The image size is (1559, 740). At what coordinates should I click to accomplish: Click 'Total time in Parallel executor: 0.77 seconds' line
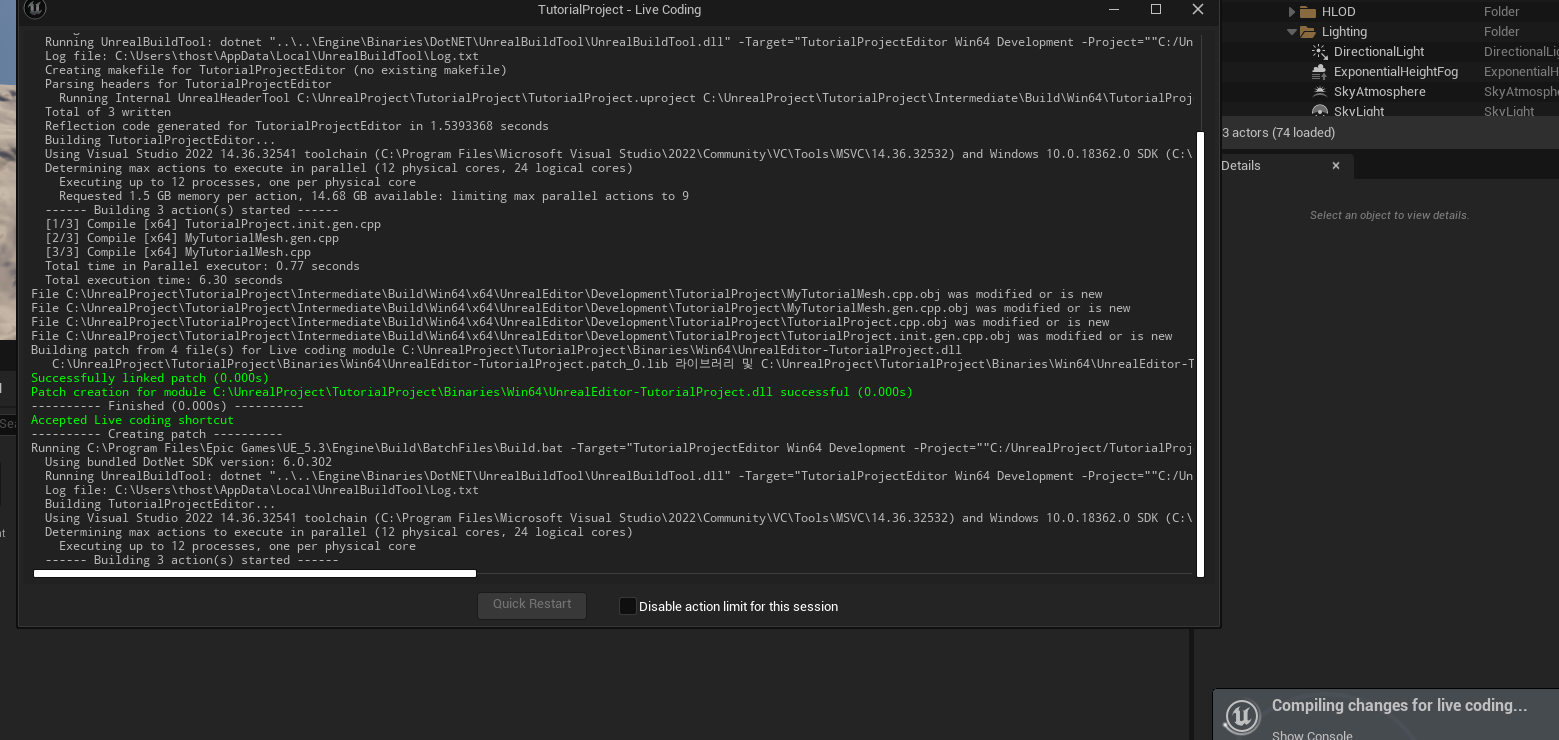click(202, 266)
